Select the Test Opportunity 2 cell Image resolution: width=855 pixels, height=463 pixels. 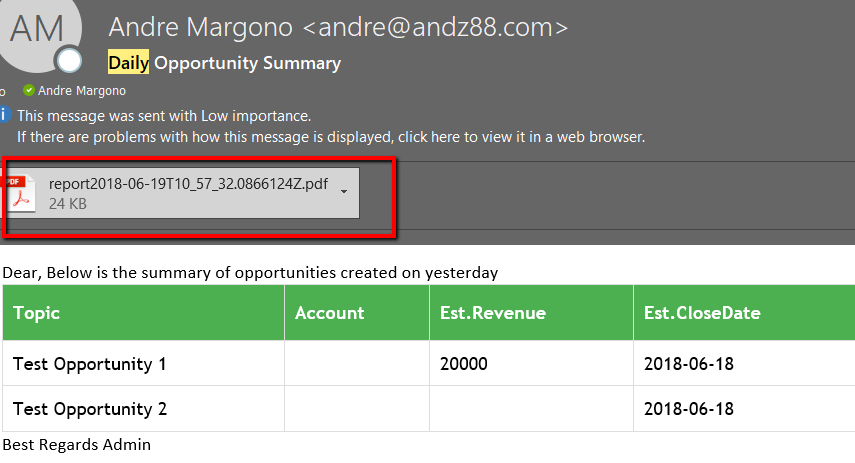89,409
